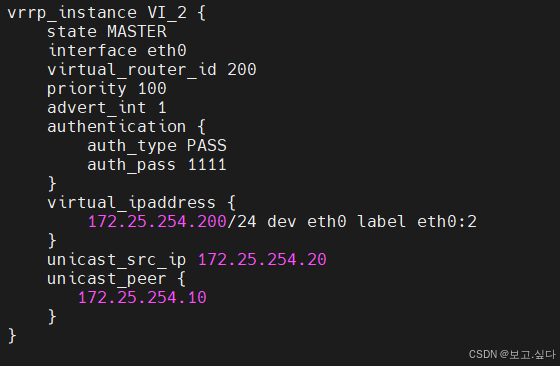Image resolution: width=560 pixels, height=366 pixels.
Task: Click the source address 172.25.254.20
Action: (x=262, y=260)
